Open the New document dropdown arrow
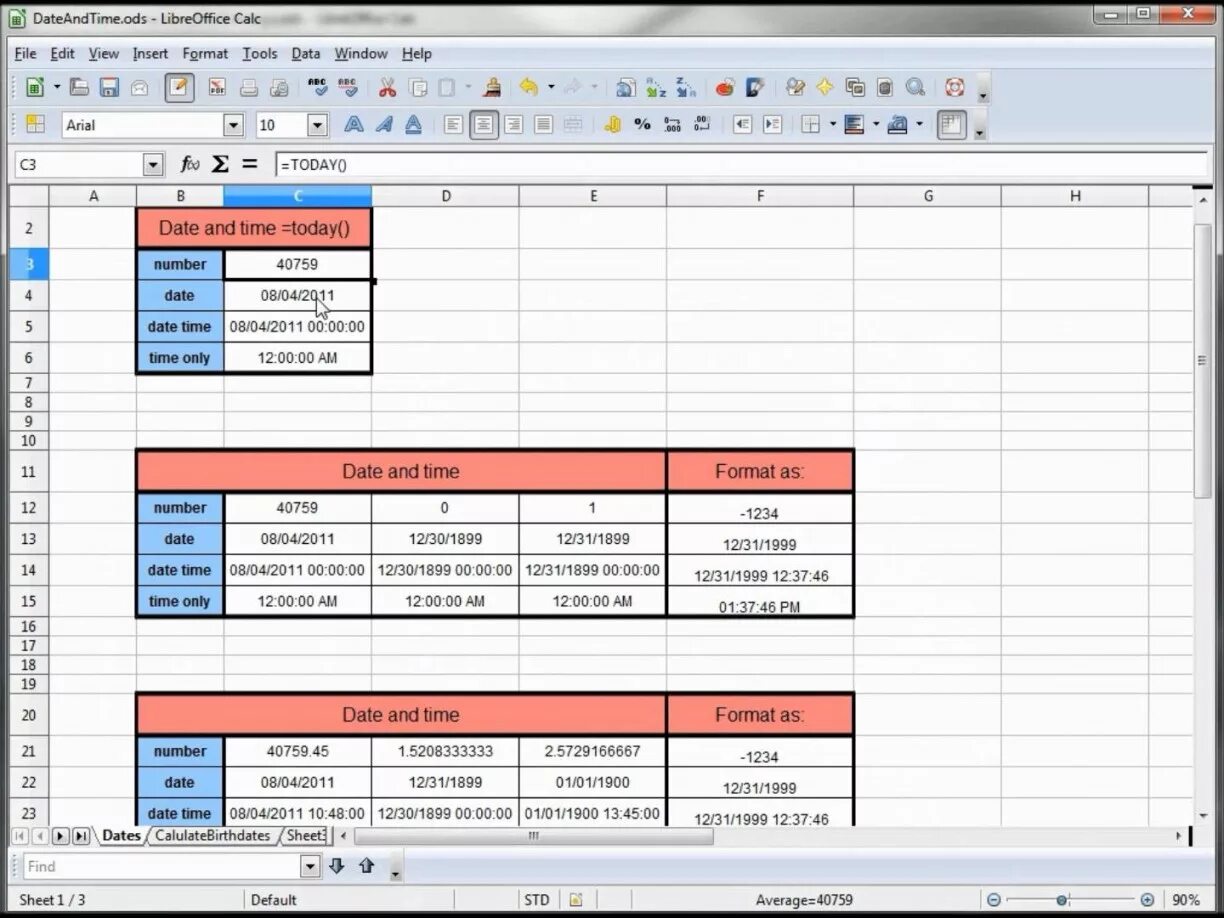Viewport: 1224px width, 918px height. pyautogui.click(x=57, y=87)
